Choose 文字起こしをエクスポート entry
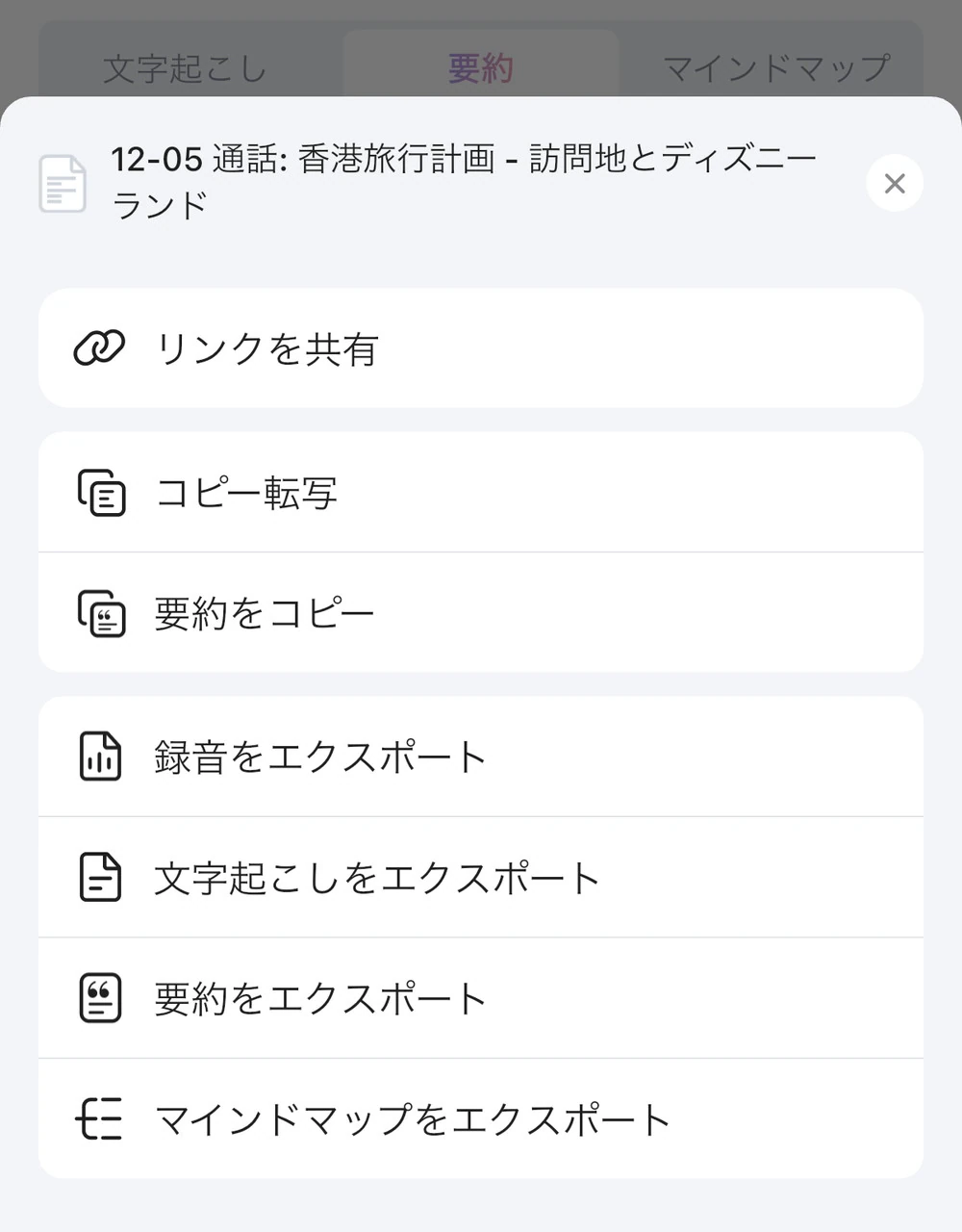 377,878
